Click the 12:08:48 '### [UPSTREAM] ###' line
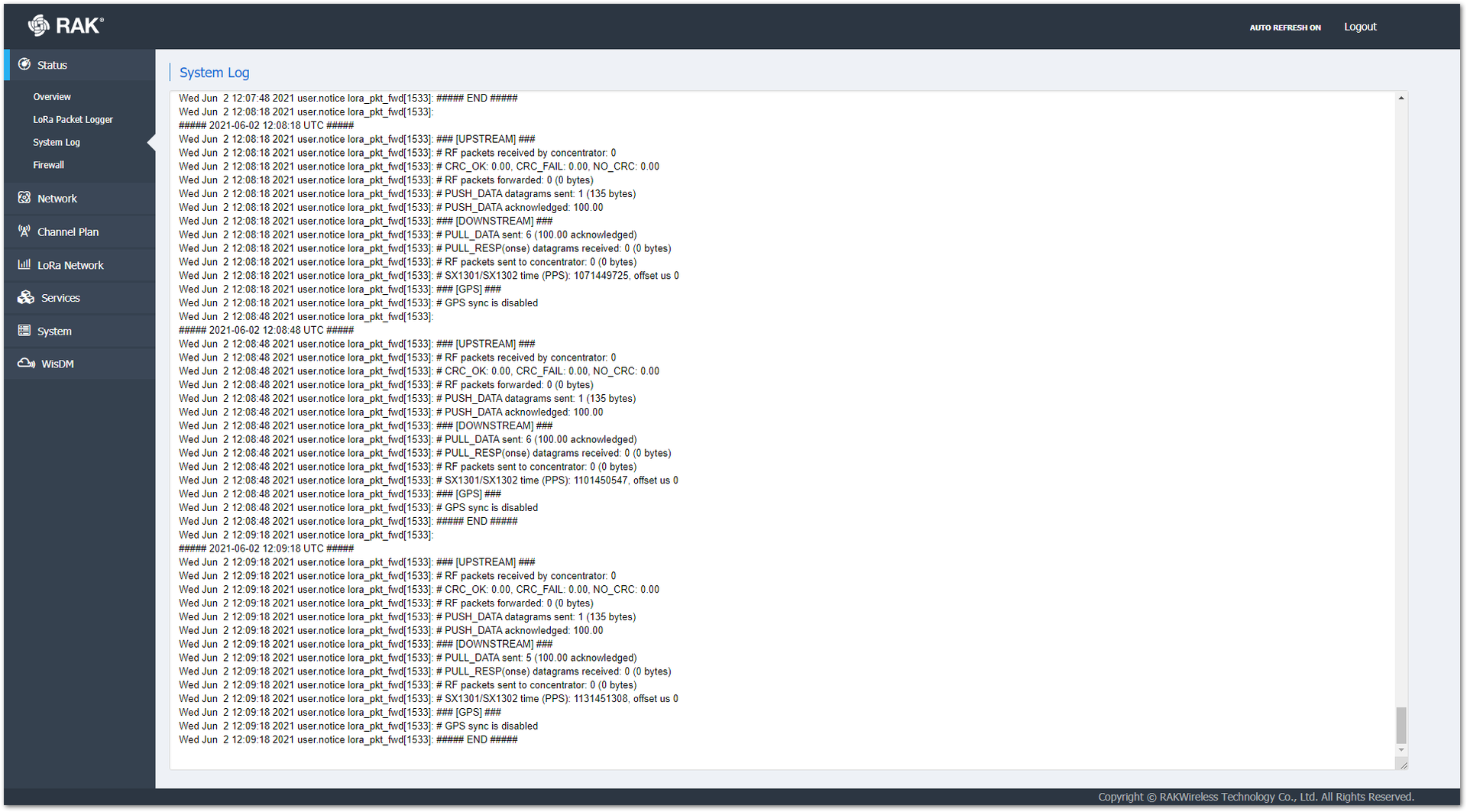Image resolution: width=1467 pixels, height=812 pixels. pyautogui.click(x=357, y=344)
